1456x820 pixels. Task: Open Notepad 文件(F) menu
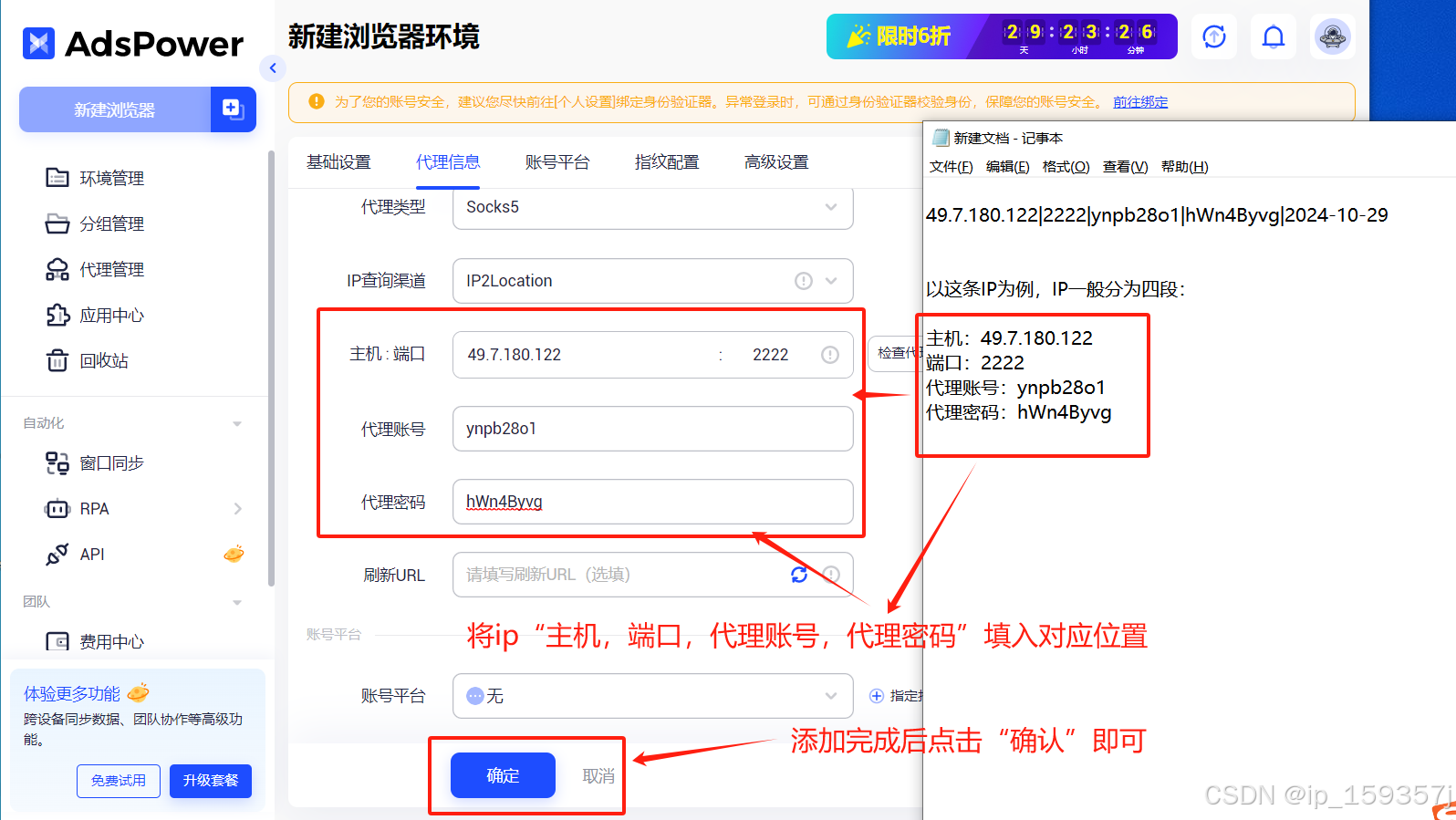tap(951, 167)
